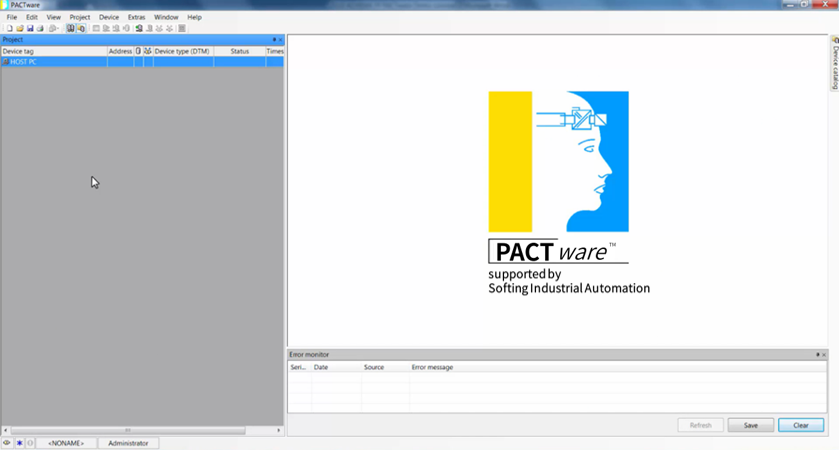Open the Edit menu
Viewport: 839px width, 450px height.
click(32, 17)
